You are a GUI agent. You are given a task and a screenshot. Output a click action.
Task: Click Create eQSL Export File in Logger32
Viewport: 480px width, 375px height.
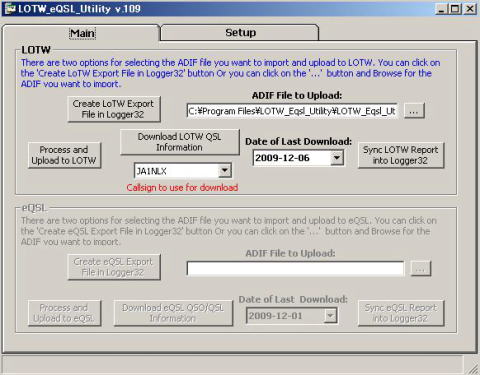[114, 267]
